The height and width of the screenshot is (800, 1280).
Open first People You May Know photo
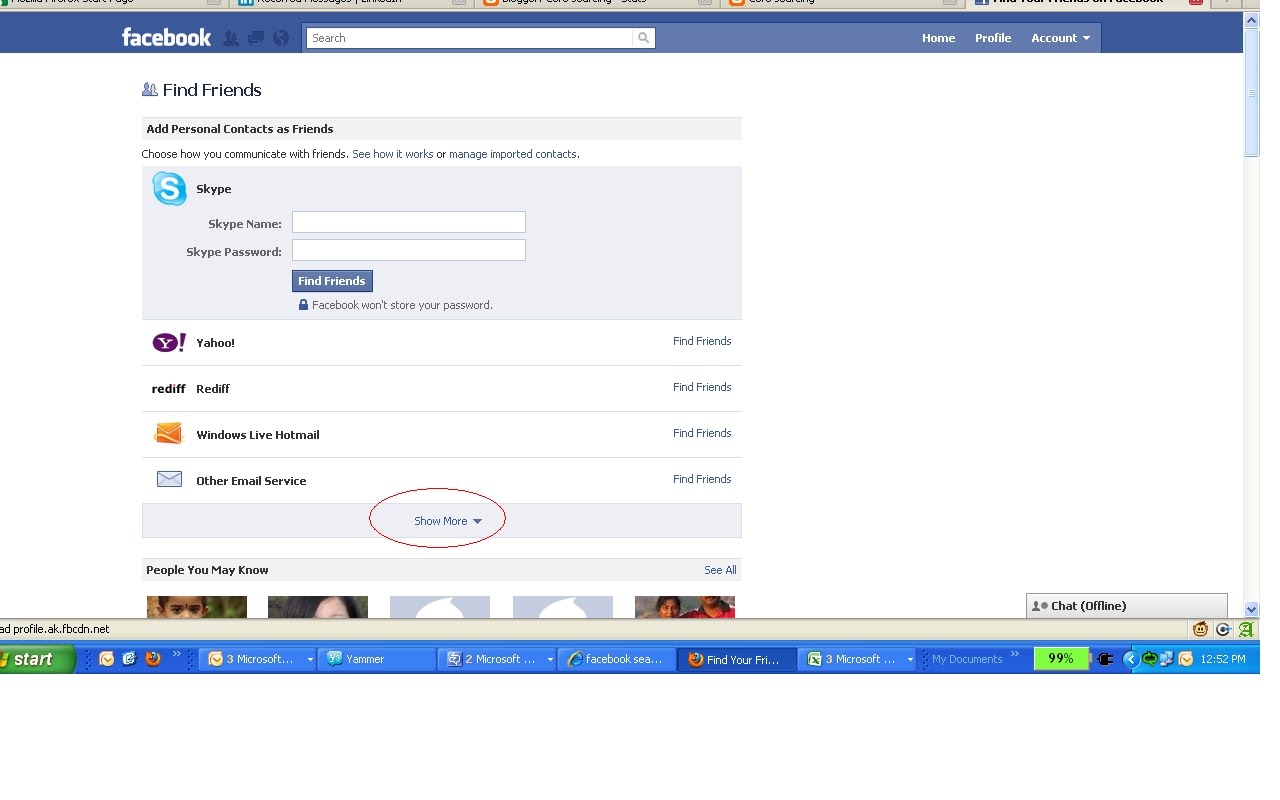click(x=197, y=606)
